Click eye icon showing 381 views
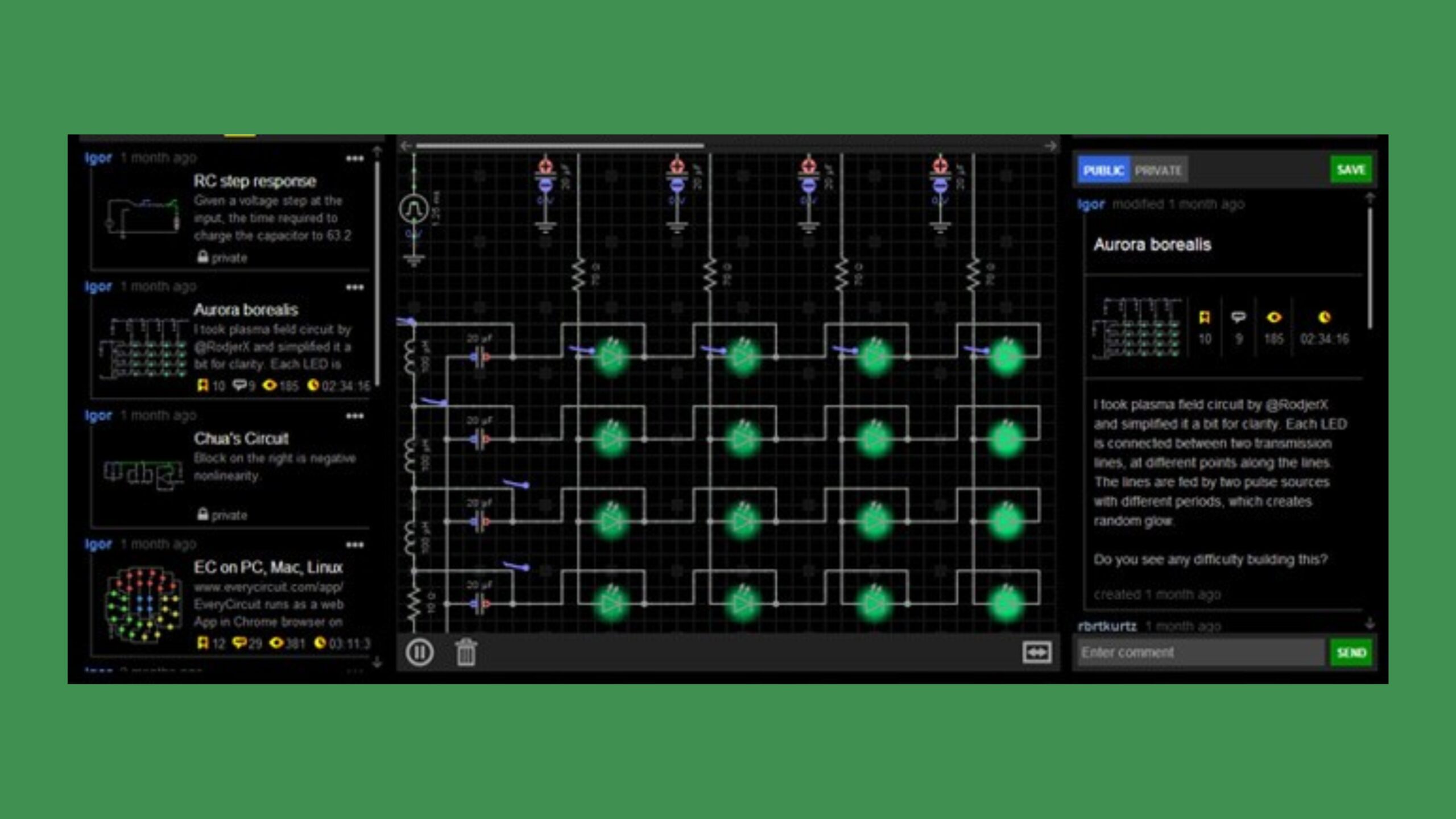Viewport: 1456px width, 819px height. tap(276, 643)
